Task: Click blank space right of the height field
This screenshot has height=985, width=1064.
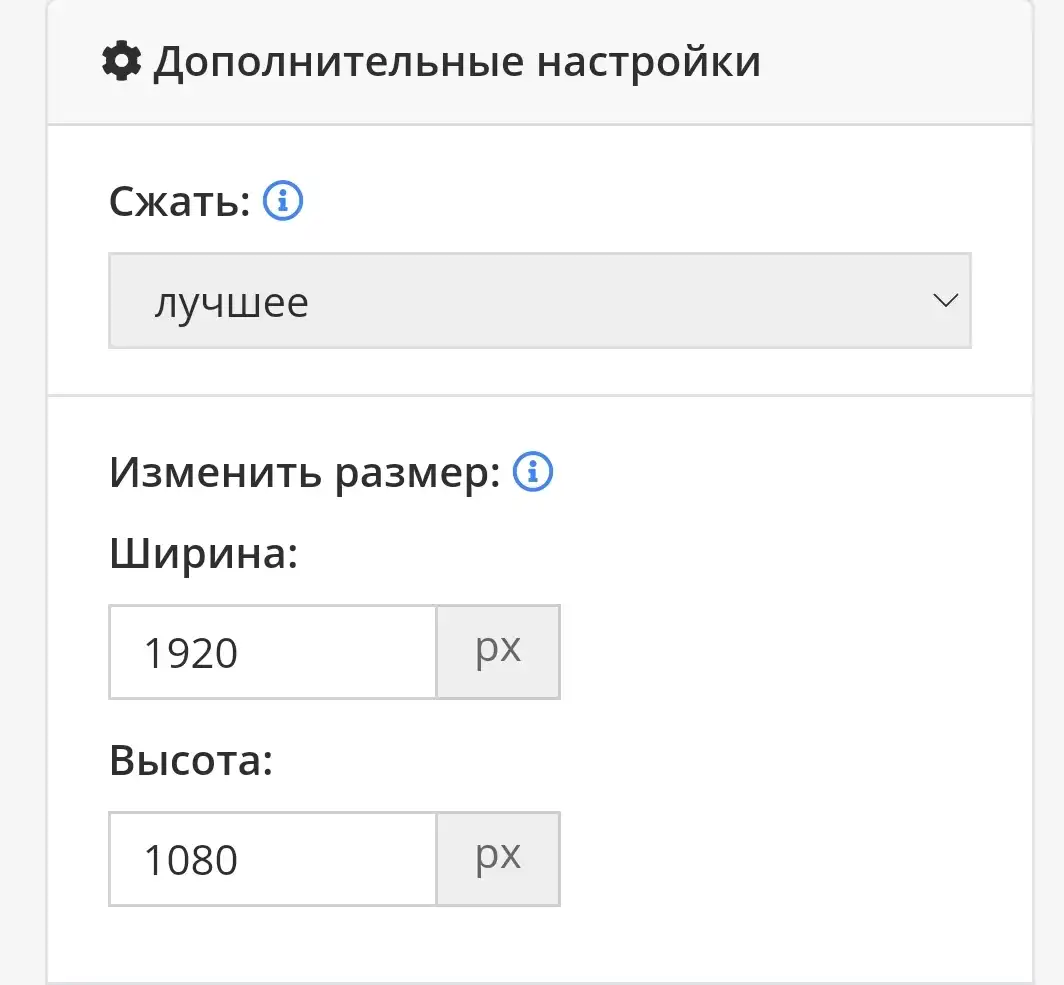Action: click(794, 859)
